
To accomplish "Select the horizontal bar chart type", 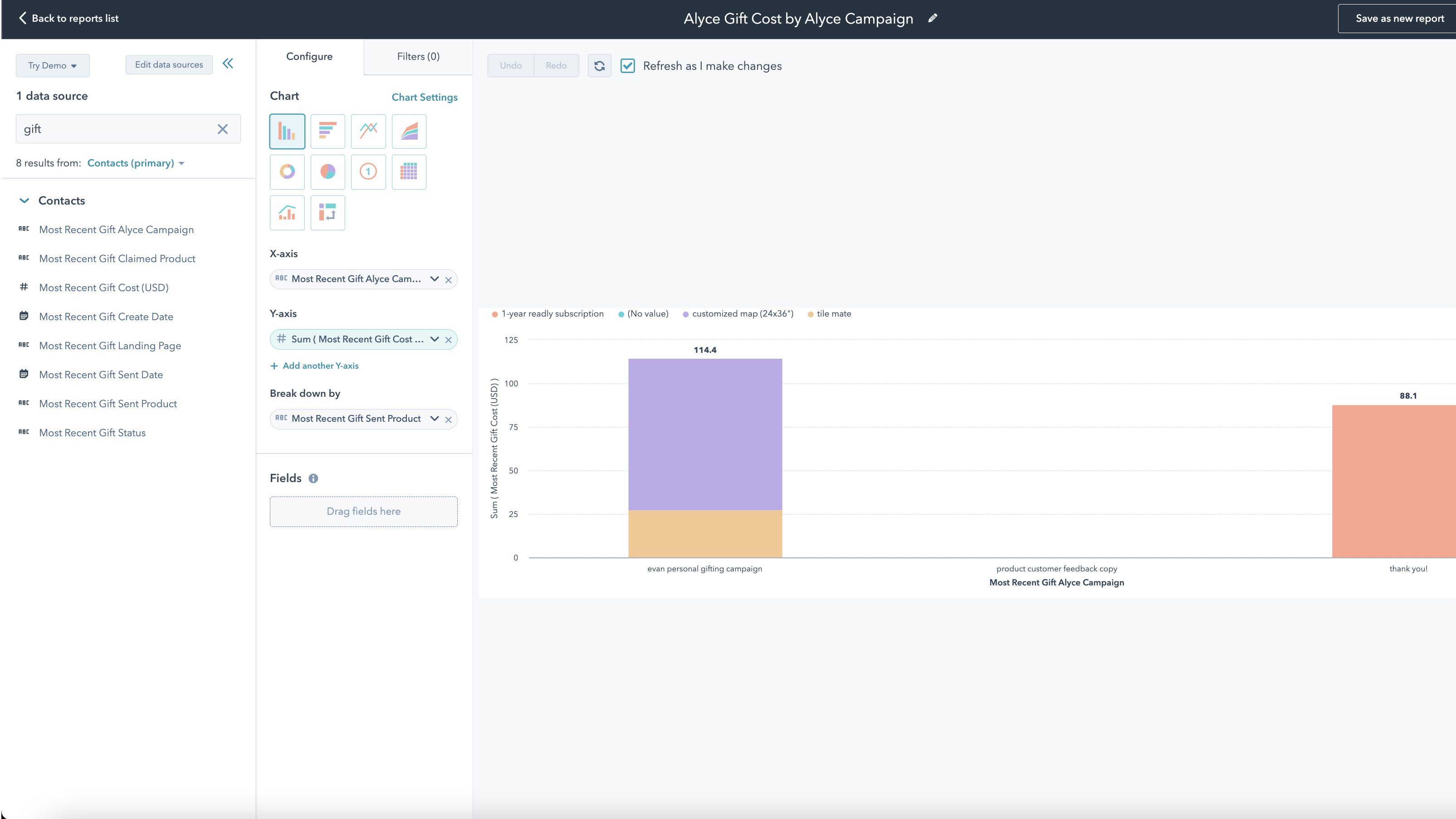I will point(328,131).
